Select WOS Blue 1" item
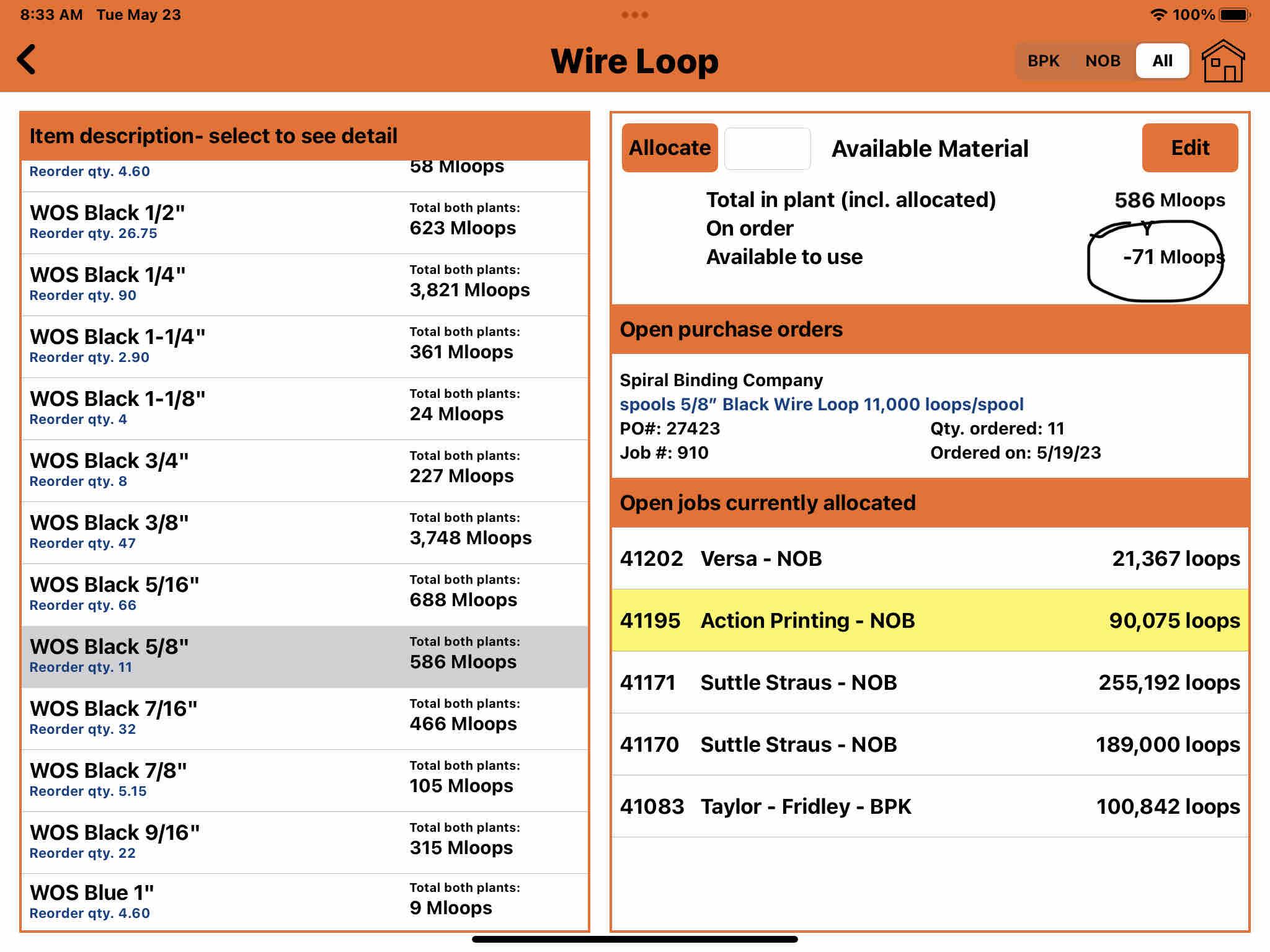The width and height of the screenshot is (1270, 952). coord(304,901)
